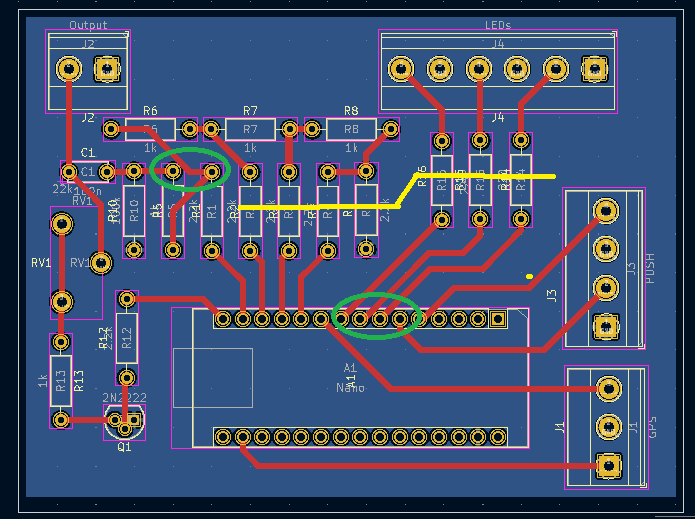695x519 pixels.
Task: Select the square pad of J4 LEDs connector
Action: [x=594, y=69]
